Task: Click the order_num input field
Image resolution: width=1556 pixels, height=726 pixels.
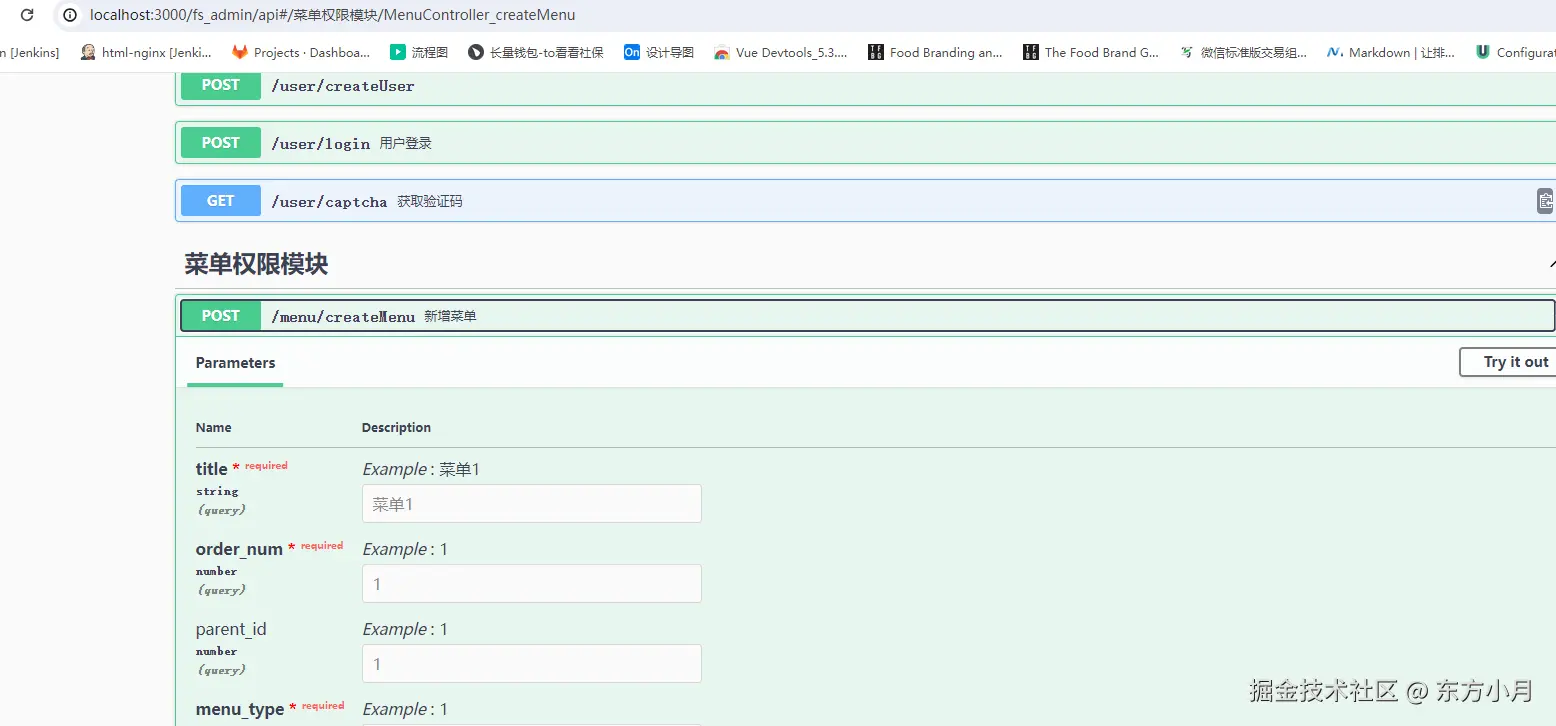Action: pos(532,584)
